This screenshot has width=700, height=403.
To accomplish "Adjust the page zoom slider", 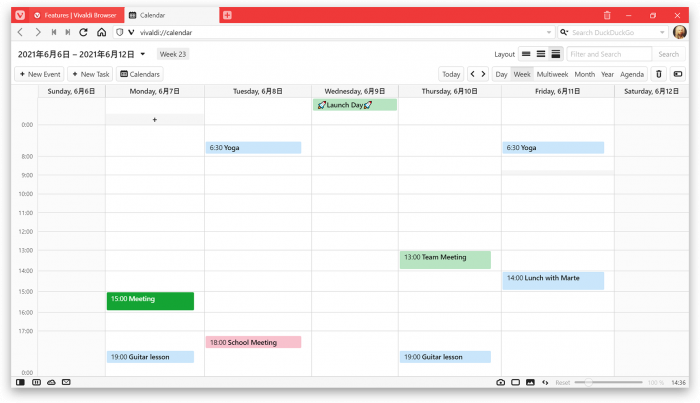I will pos(608,382).
